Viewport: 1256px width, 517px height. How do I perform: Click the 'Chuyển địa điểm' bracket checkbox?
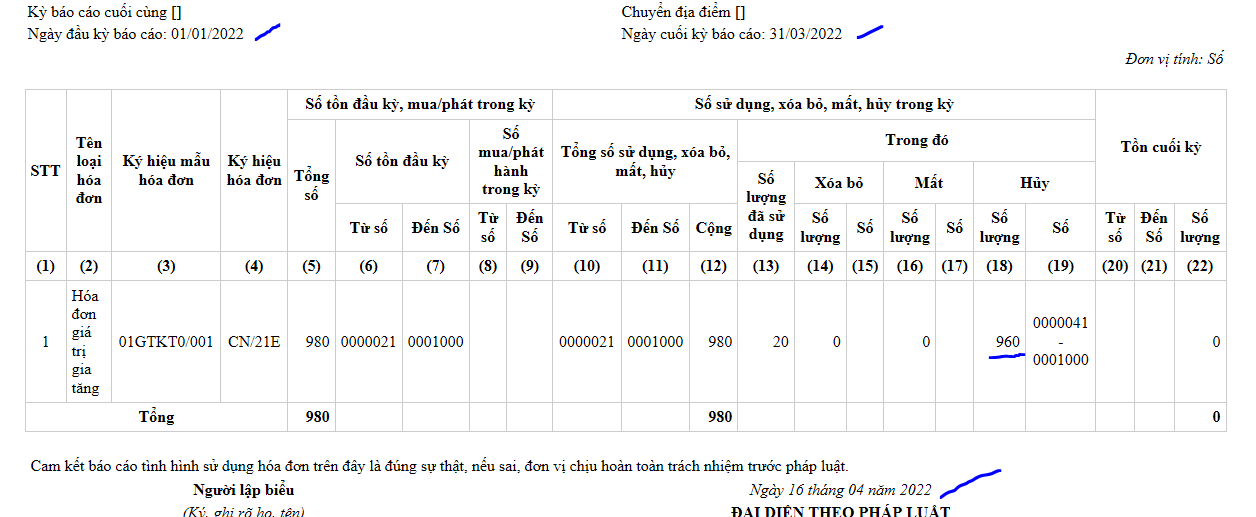739,13
